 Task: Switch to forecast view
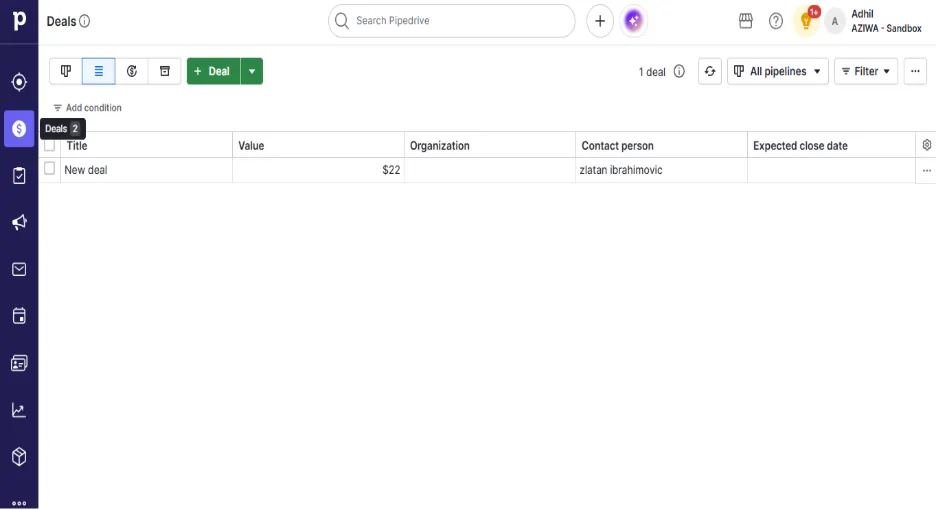pyautogui.click(x=132, y=71)
